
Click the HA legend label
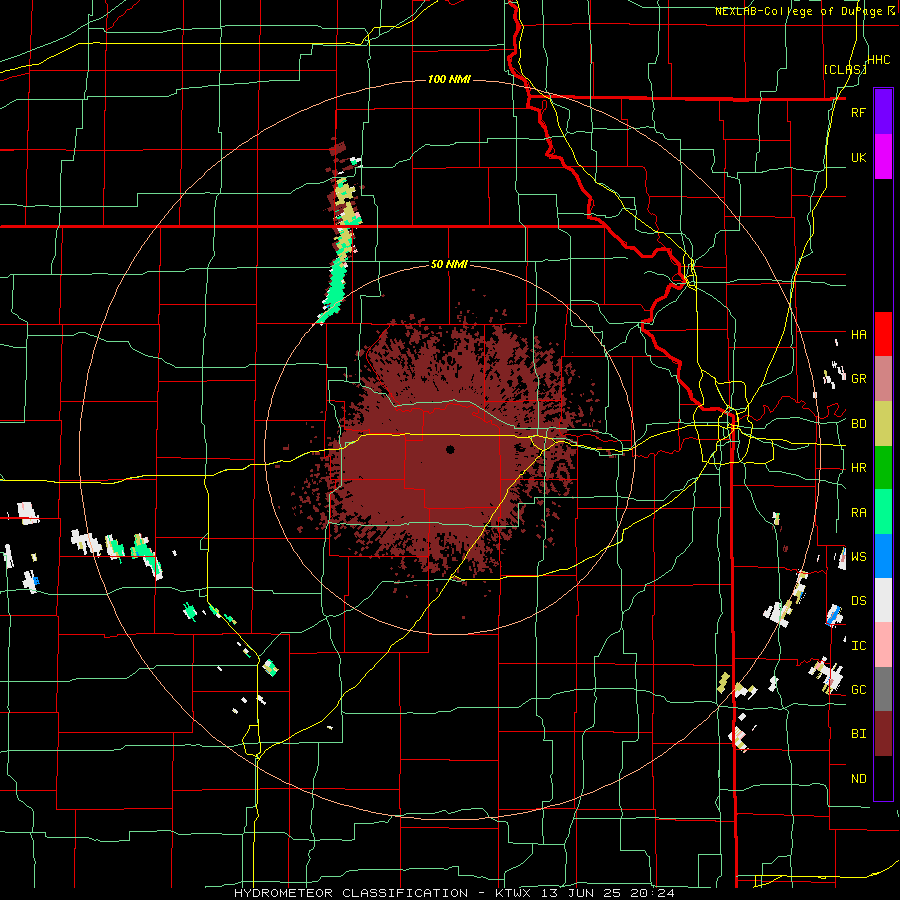pyautogui.click(x=858, y=335)
